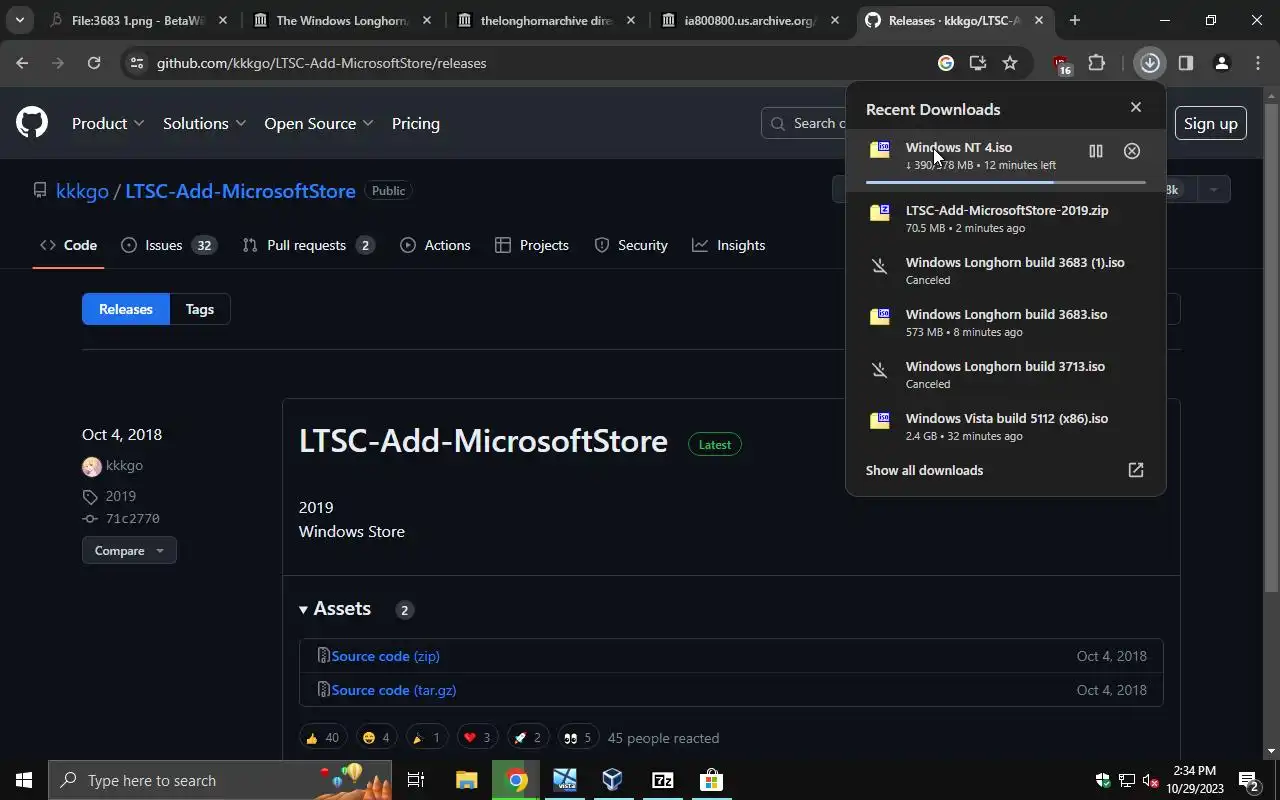
Task: Open 7-Zip from the taskbar
Action: point(662,780)
